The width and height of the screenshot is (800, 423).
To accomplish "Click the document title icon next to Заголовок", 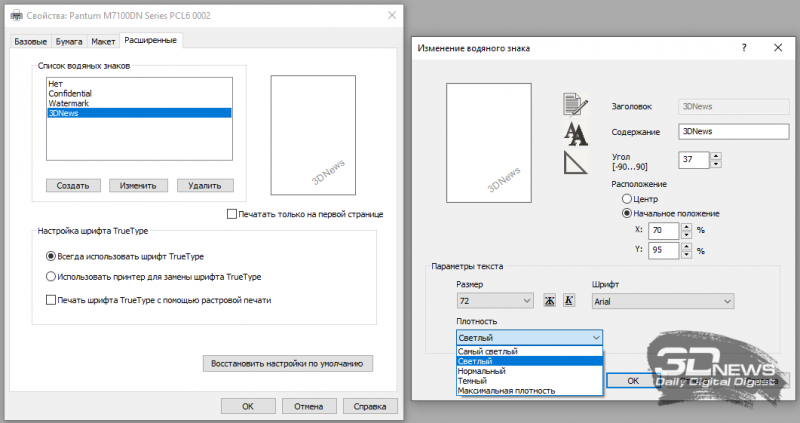I will [x=575, y=105].
